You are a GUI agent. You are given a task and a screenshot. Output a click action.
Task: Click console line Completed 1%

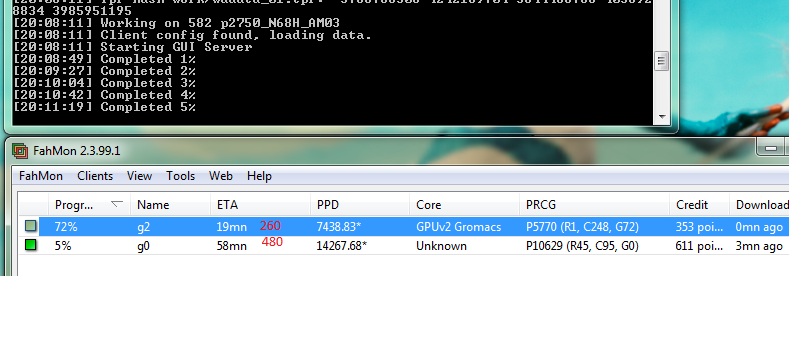pos(104,59)
